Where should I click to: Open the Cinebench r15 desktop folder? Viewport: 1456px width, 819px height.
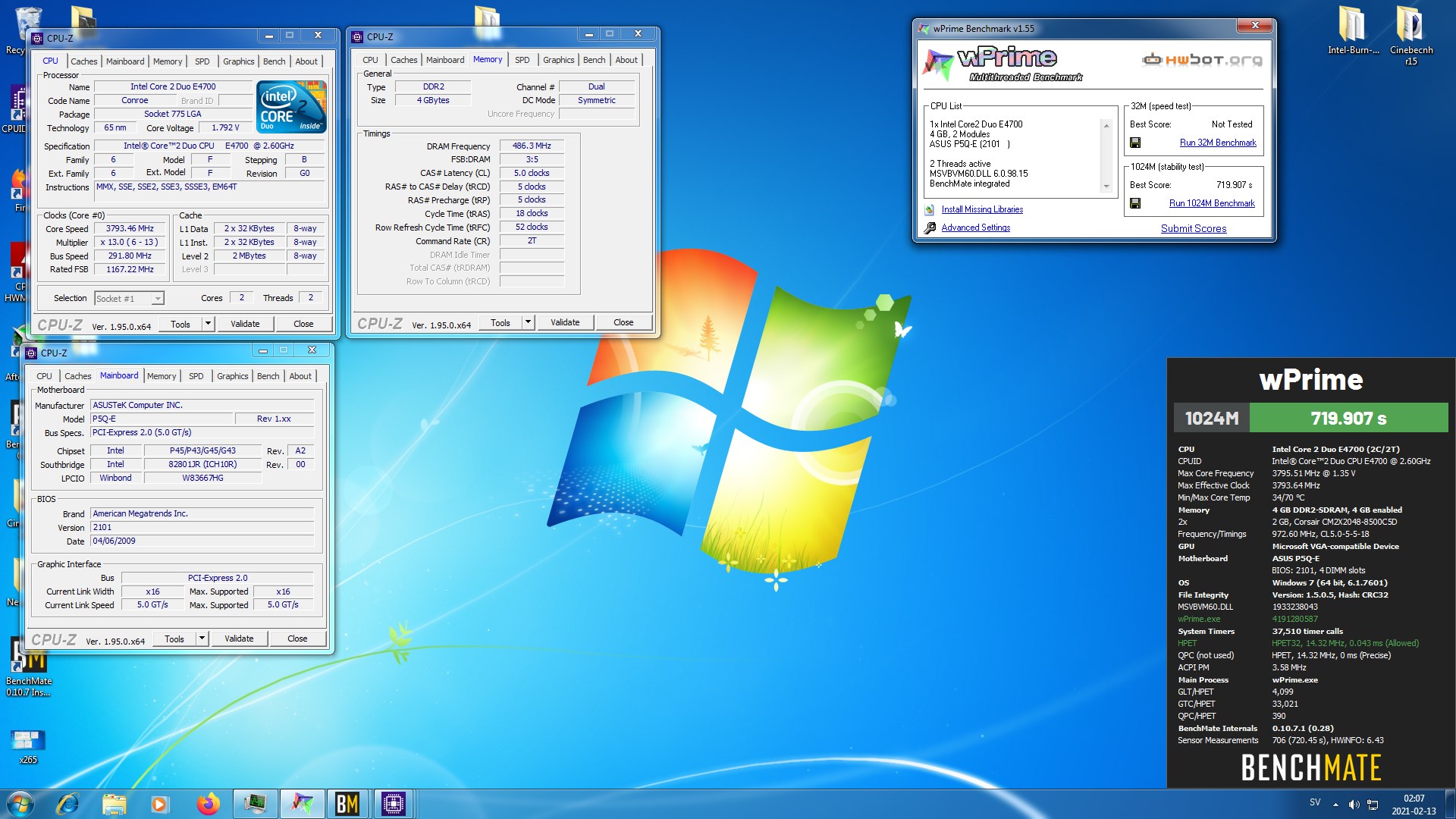tap(1410, 36)
